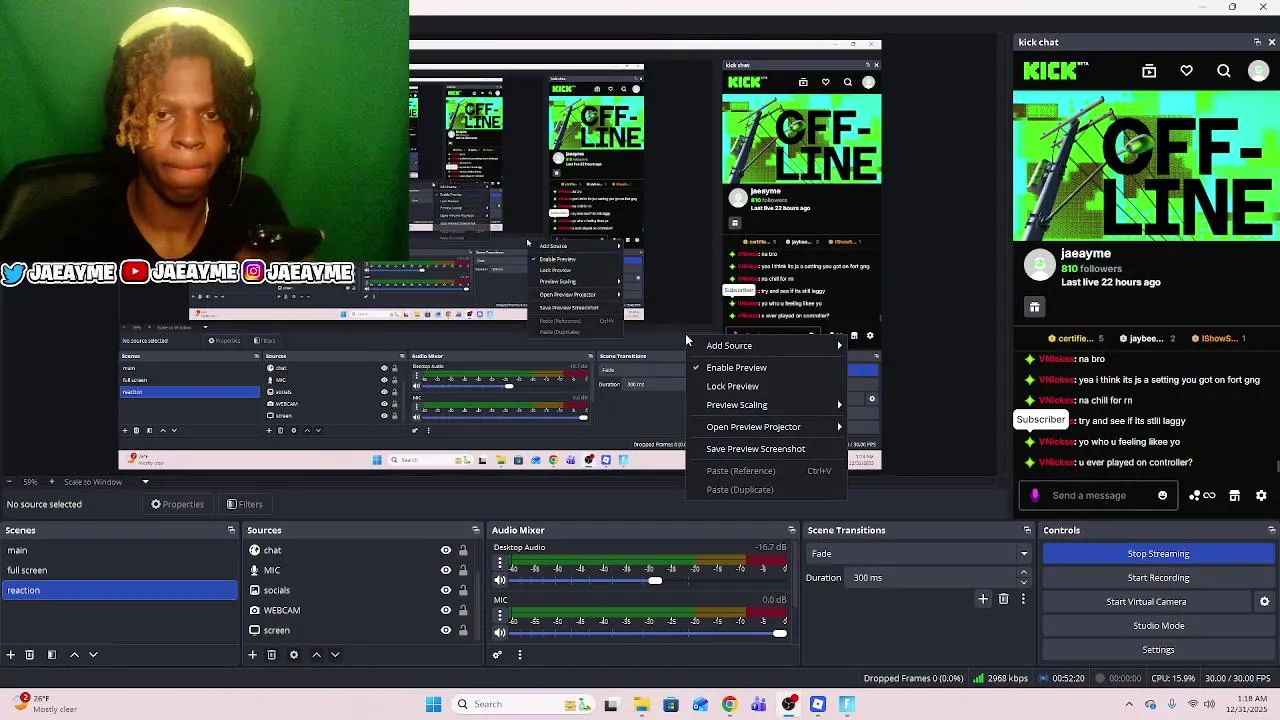
Task: Open the gift subs icon under jaeayme
Action: [1035, 307]
